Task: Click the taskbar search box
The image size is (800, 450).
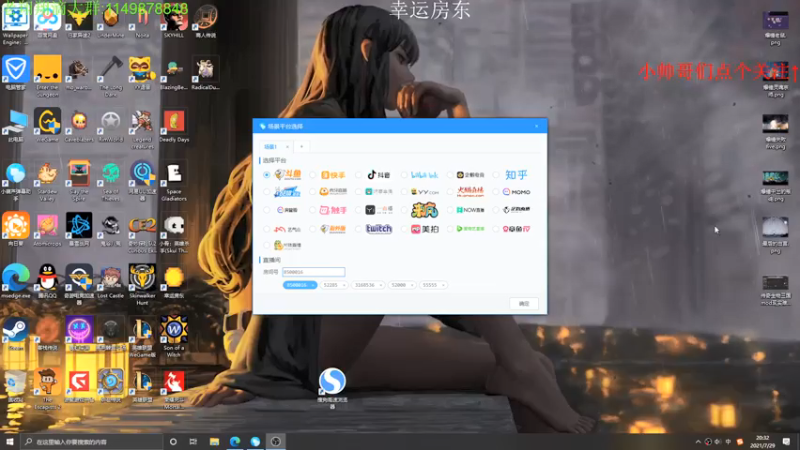Action: pos(92,441)
